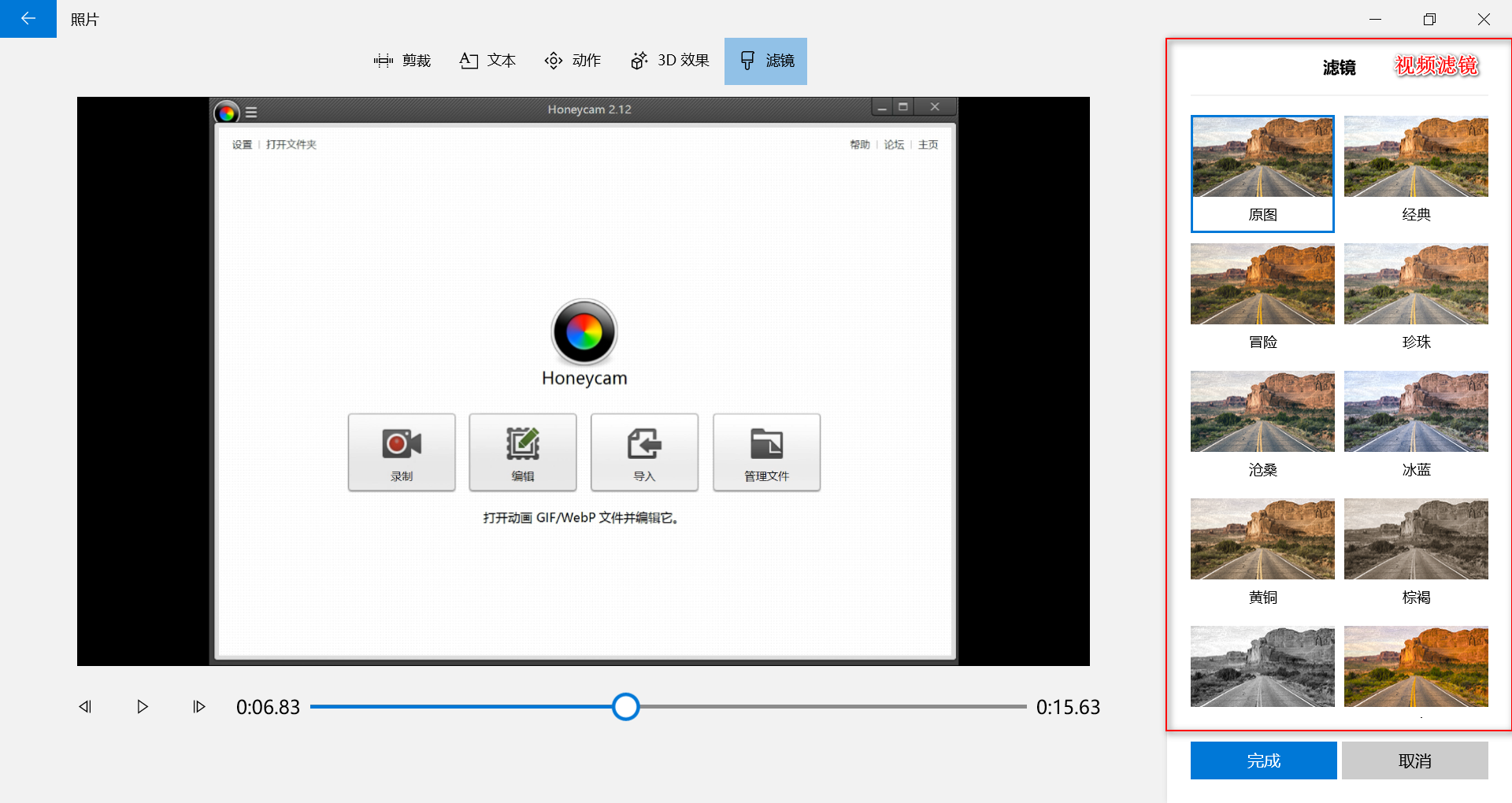Apply the black and white filter thumbnail
The height and width of the screenshot is (803, 1512).
(x=1262, y=666)
